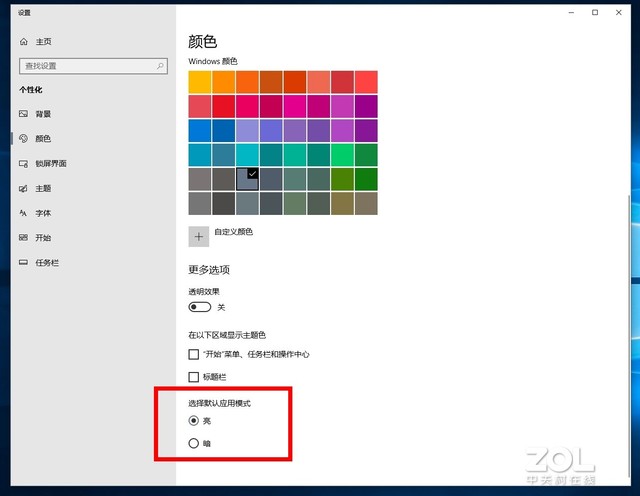Open the 字体 fonts icon in sidebar
Viewport: 640px width, 496px height.
24,213
